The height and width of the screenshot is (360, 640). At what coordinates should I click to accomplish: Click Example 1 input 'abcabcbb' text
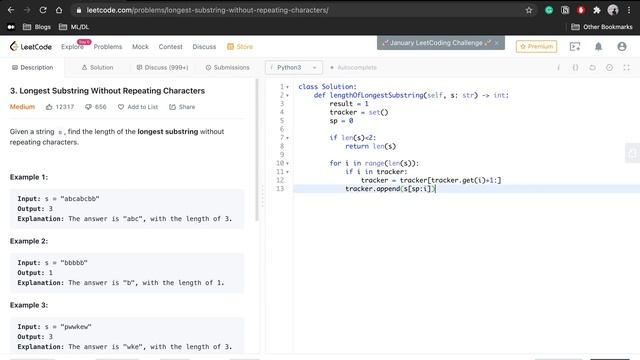[80, 199]
